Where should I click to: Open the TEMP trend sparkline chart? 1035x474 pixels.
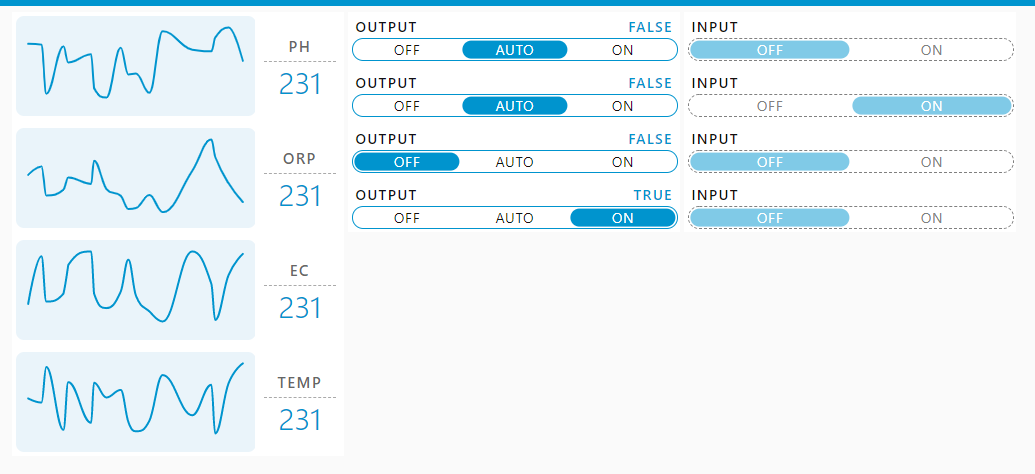135,402
